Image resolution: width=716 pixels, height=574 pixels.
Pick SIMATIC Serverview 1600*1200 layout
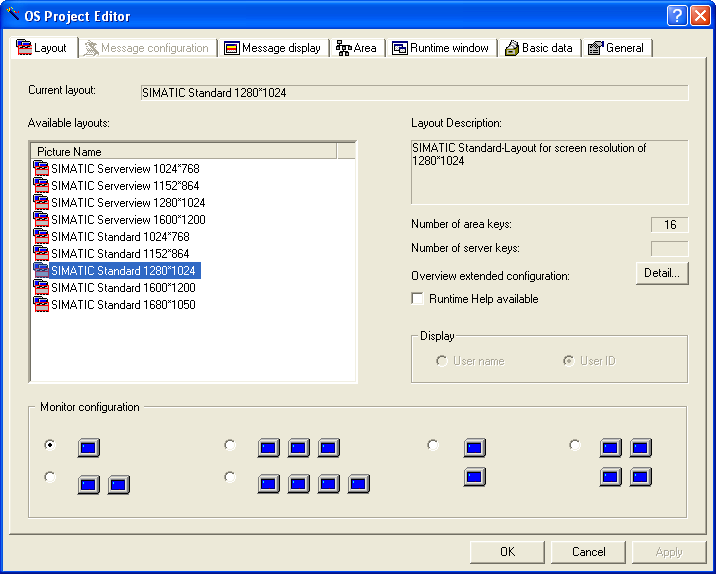(128, 220)
